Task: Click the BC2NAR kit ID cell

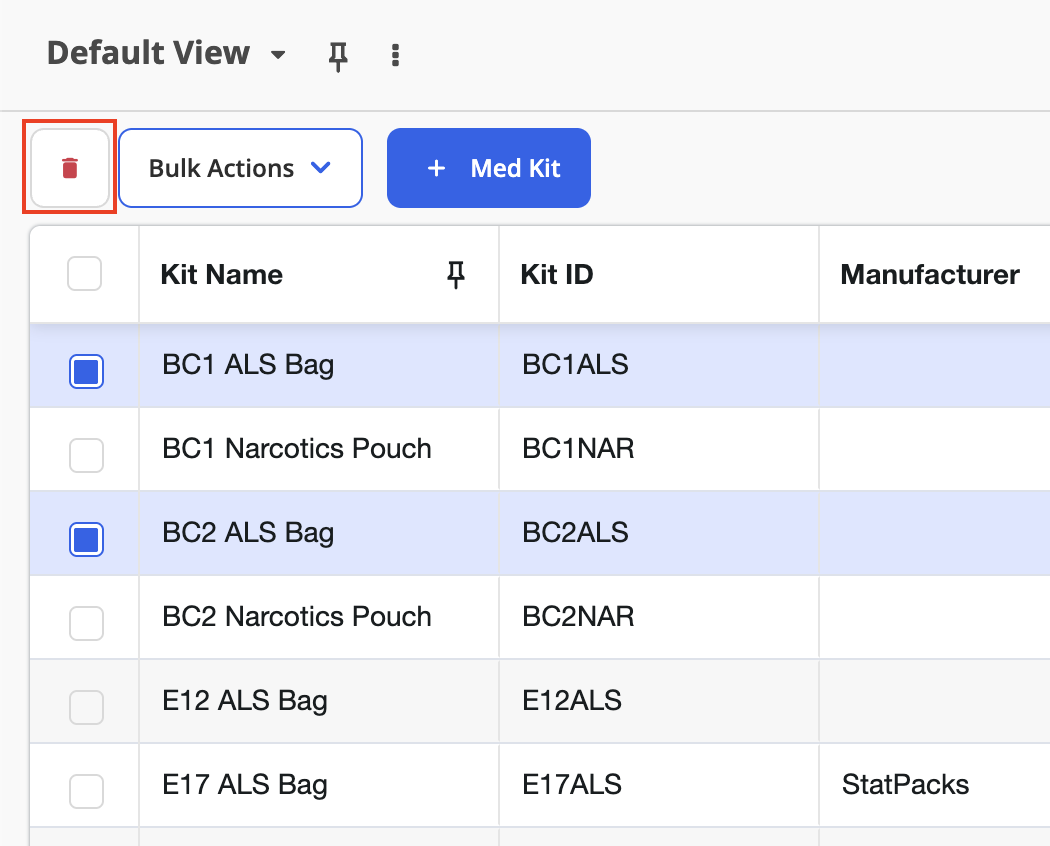Action: click(659, 617)
